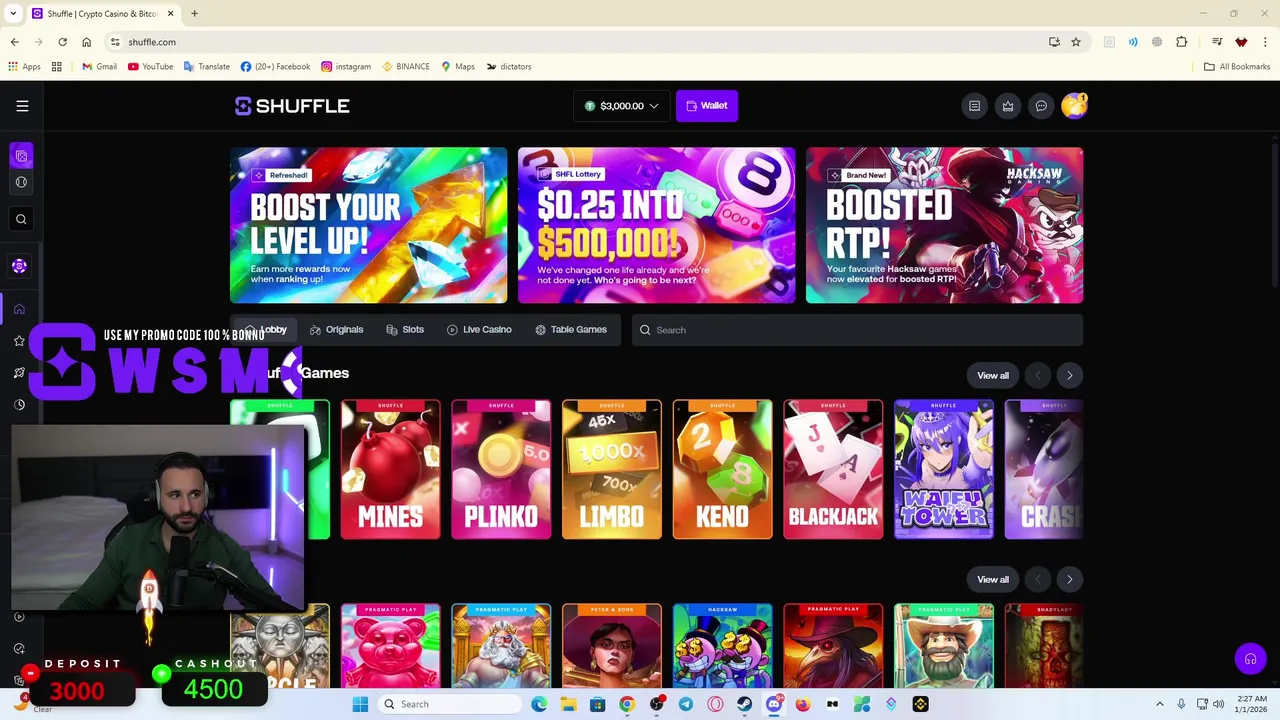Open the Zeus Pragmatic Play slot thumbnail
1280x720 pixels.
[x=501, y=647]
